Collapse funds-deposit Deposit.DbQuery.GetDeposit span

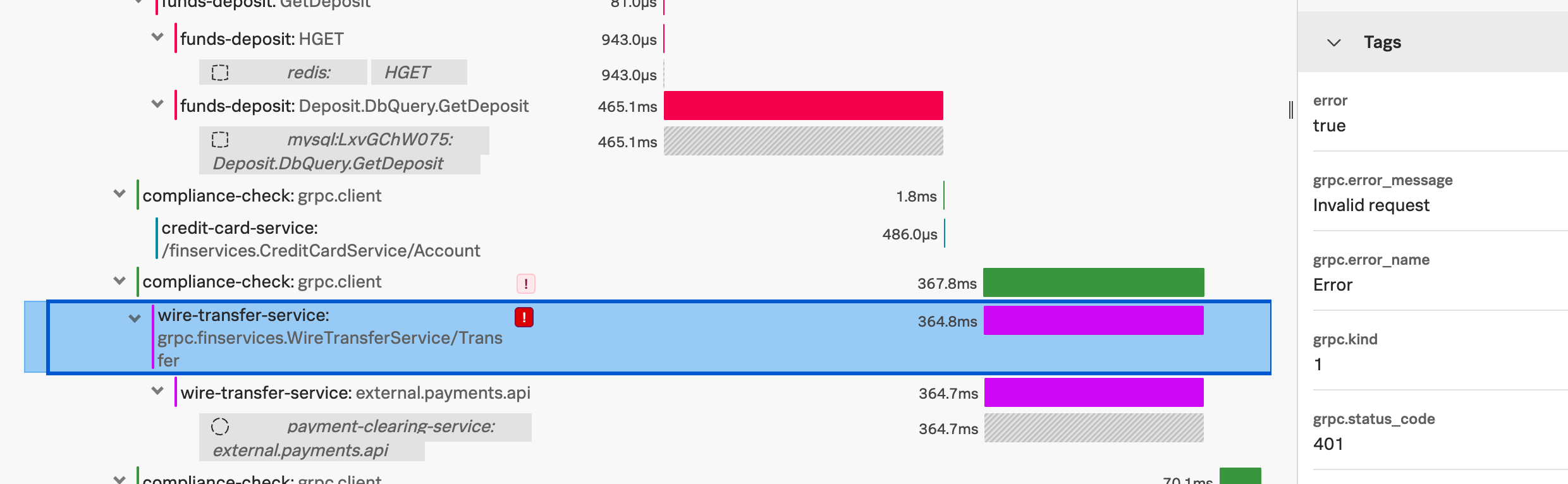pos(157,104)
